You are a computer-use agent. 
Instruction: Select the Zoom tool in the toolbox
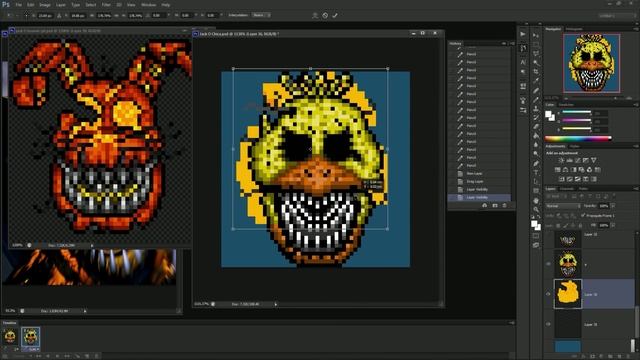pyautogui.click(x=536, y=209)
